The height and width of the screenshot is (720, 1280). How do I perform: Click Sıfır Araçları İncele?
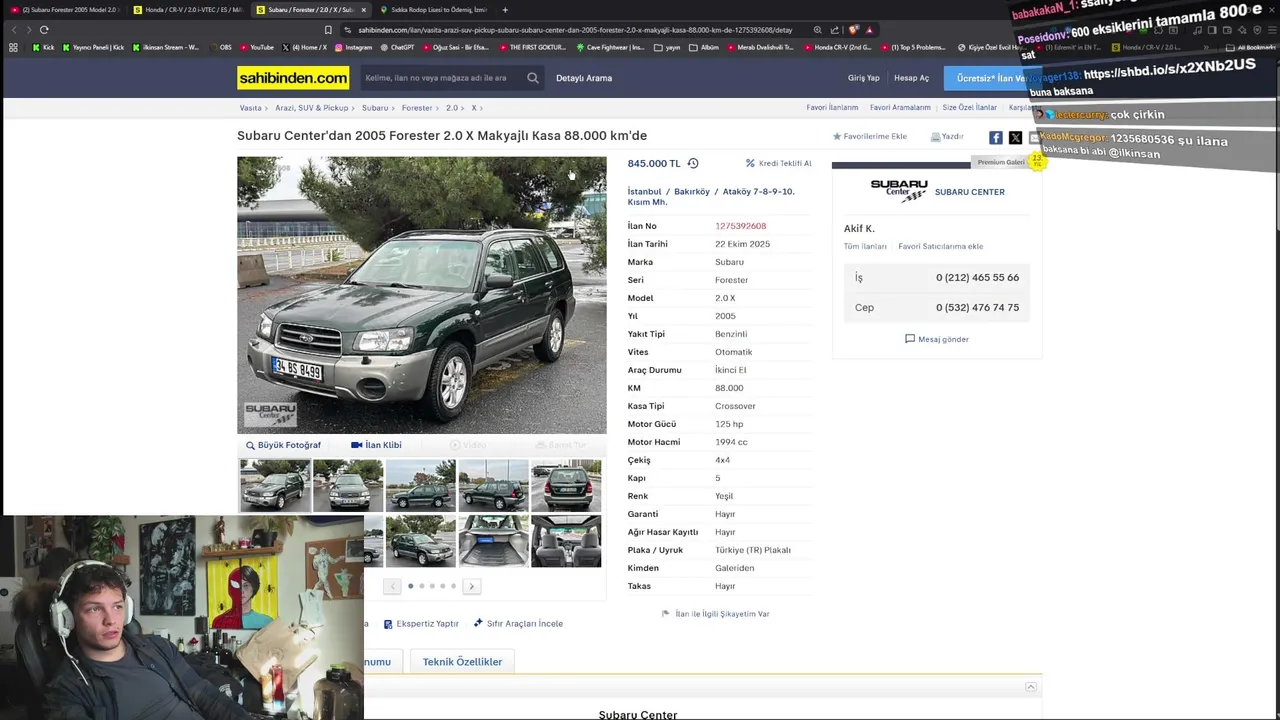[518, 623]
